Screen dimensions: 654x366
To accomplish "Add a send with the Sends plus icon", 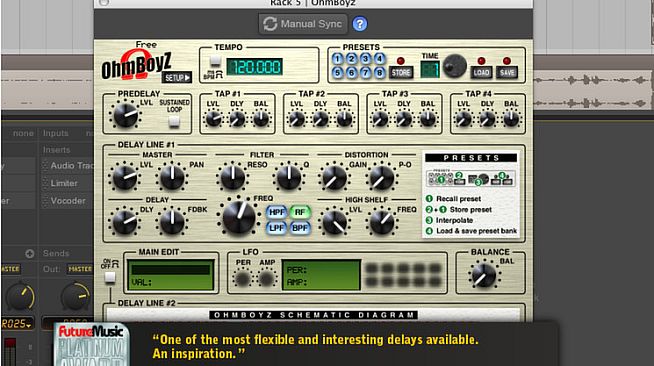I will coord(30,253).
